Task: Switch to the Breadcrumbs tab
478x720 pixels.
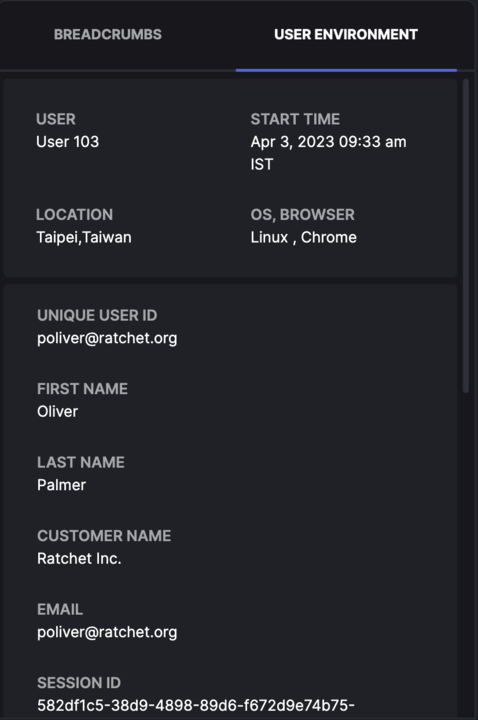Action: point(107,34)
